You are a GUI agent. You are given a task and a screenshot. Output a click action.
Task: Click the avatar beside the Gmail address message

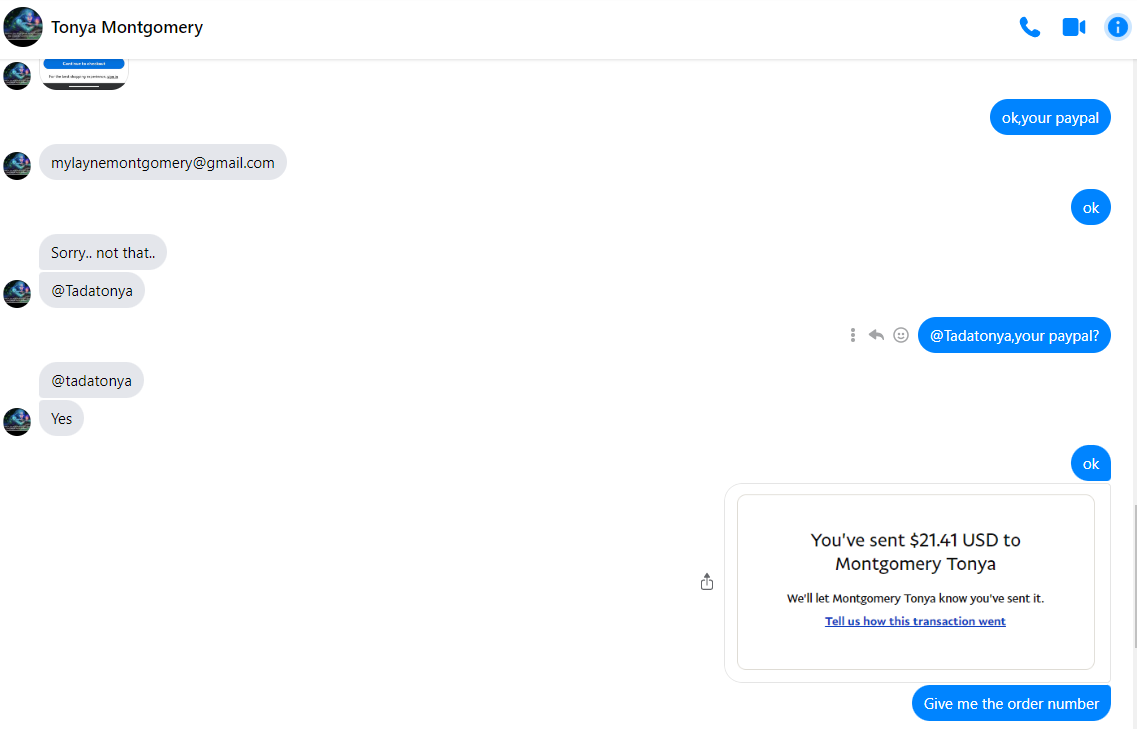click(17, 166)
